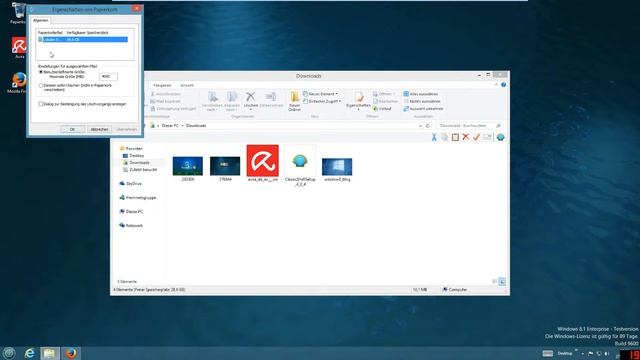The width and height of the screenshot is (640, 360).
Task: Click the Start button shell icon
Action: pyautogui.click(x=9, y=353)
